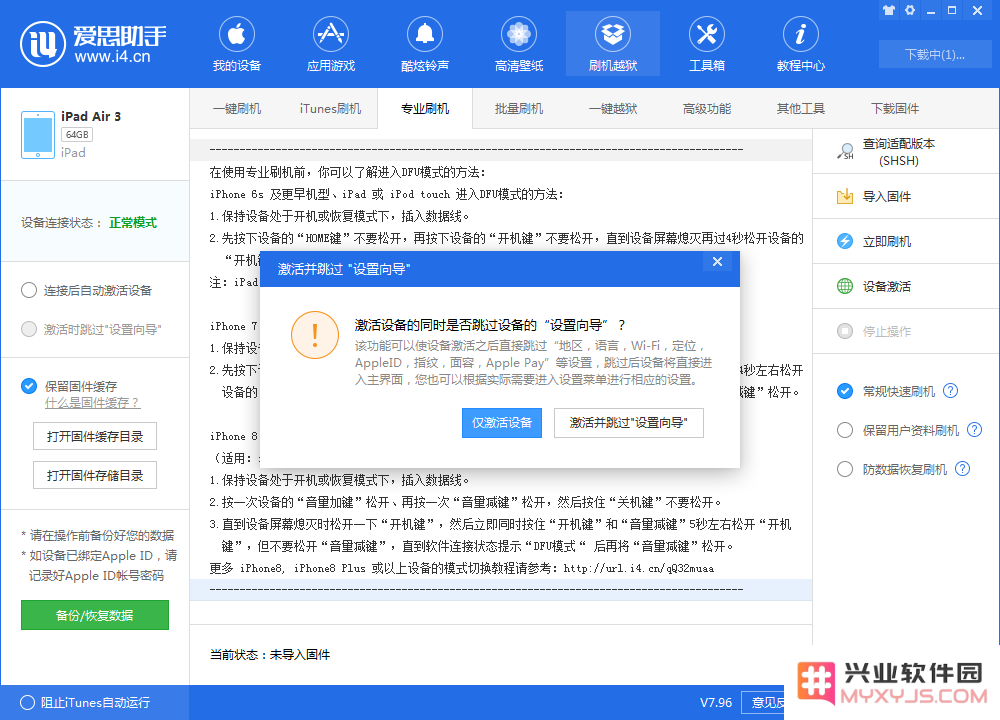
Task: Click 导入固件 import firmware icon
Action: (845, 196)
